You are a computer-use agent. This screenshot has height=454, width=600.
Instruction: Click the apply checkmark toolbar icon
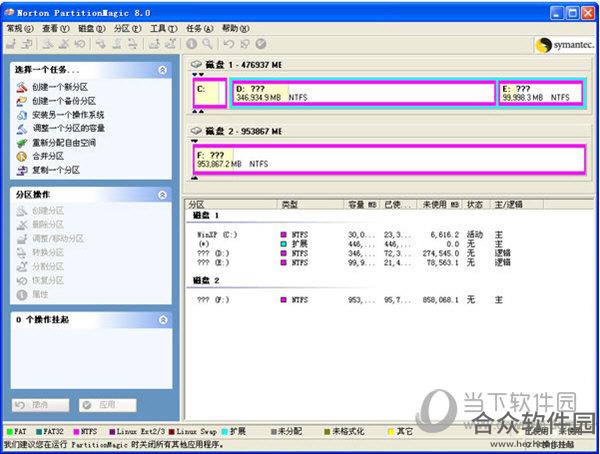pos(261,44)
